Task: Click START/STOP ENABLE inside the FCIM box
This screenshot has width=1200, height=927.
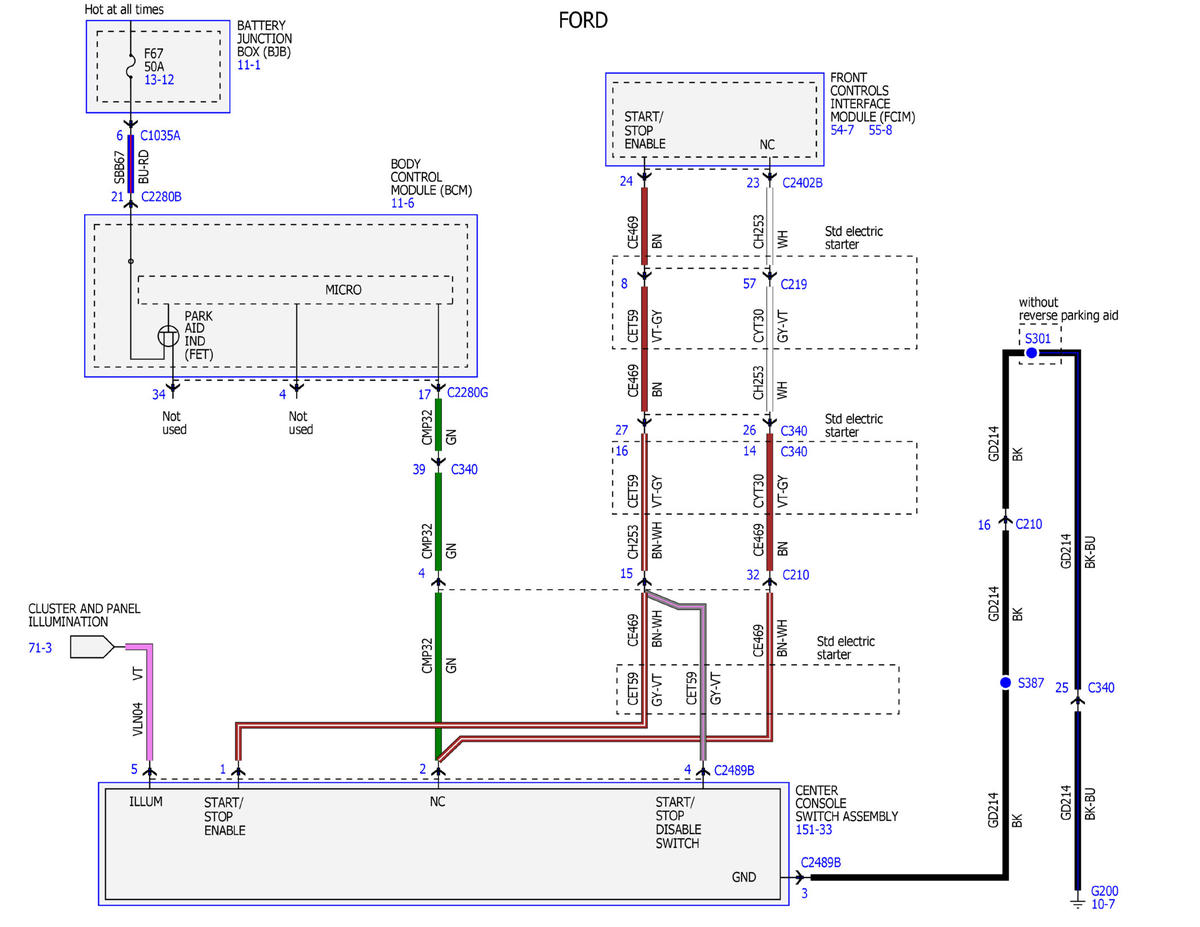Action: (x=645, y=130)
